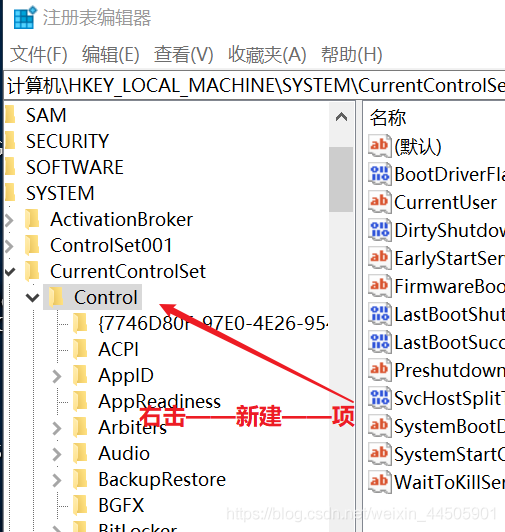
Task: Expand the ActivationBroker key
Action: [10, 220]
